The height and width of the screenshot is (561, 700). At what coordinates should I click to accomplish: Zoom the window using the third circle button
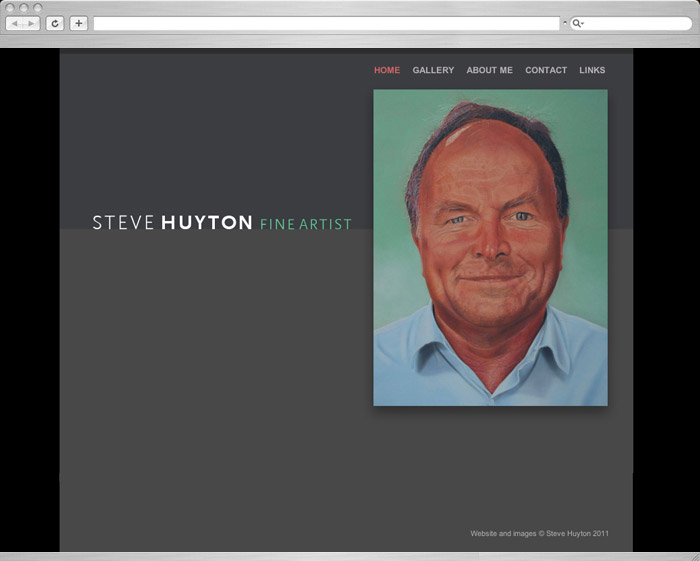38,8
